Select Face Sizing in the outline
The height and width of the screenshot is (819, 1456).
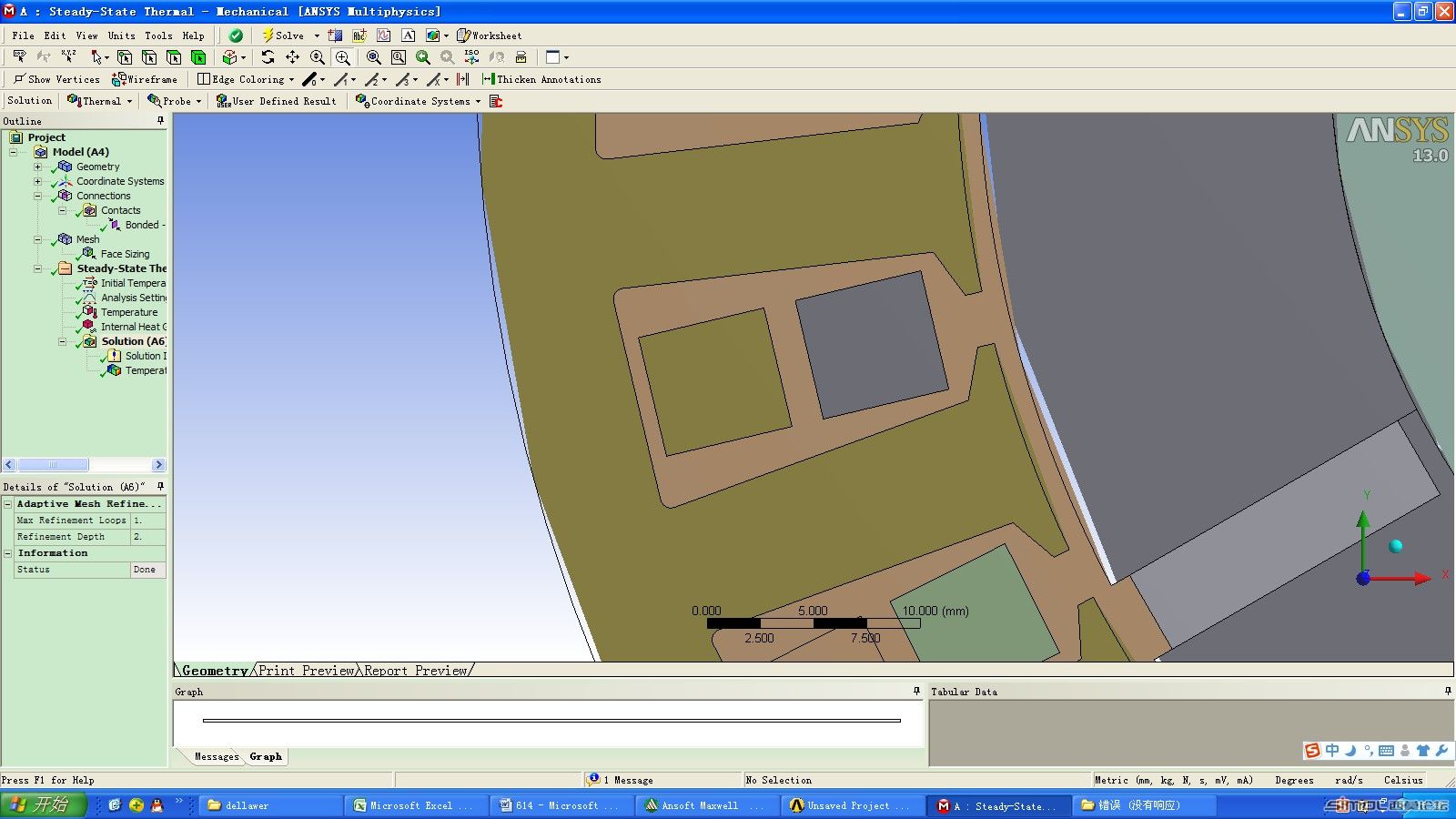pyautogui.click(x=125, y=254)
